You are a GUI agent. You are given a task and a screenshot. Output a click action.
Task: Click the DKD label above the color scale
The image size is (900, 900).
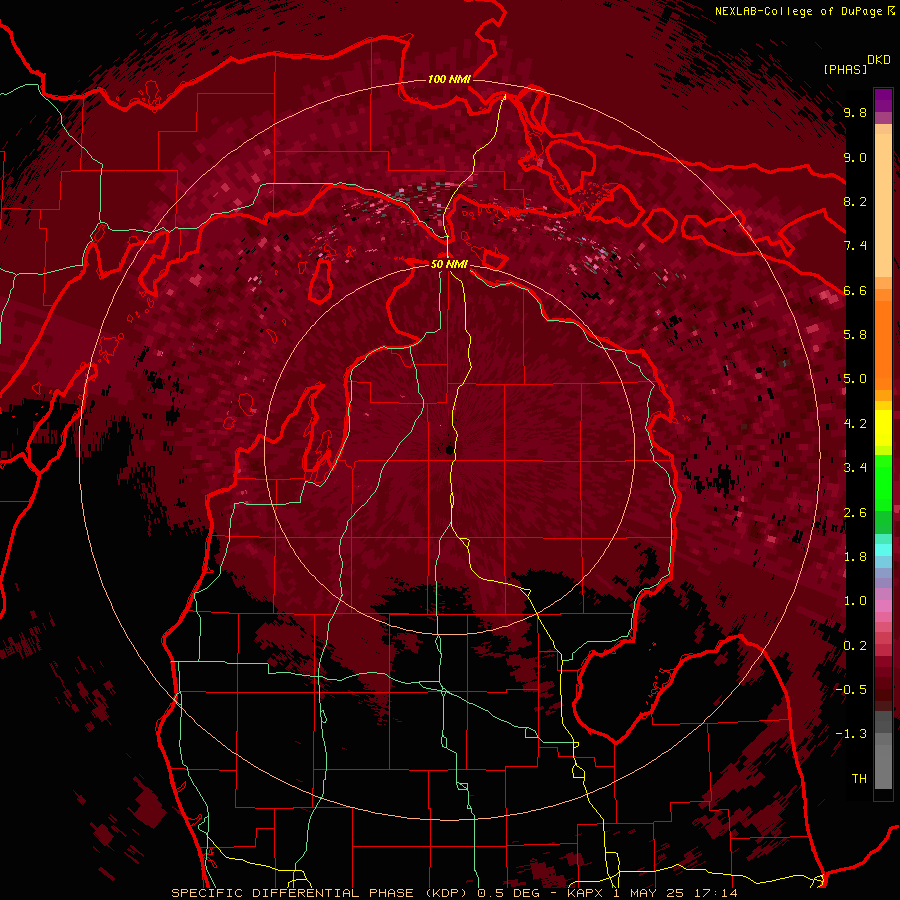[878, 60]
